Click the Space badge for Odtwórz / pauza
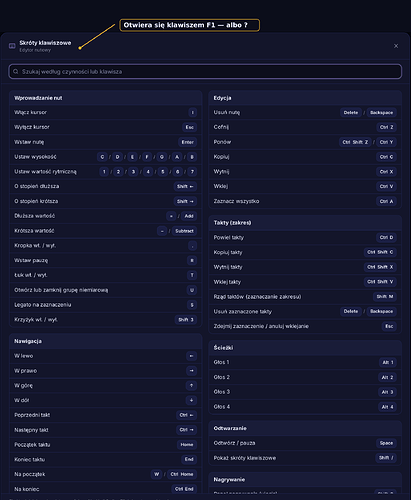The image size is (411, 500). (x=386, y=443)
